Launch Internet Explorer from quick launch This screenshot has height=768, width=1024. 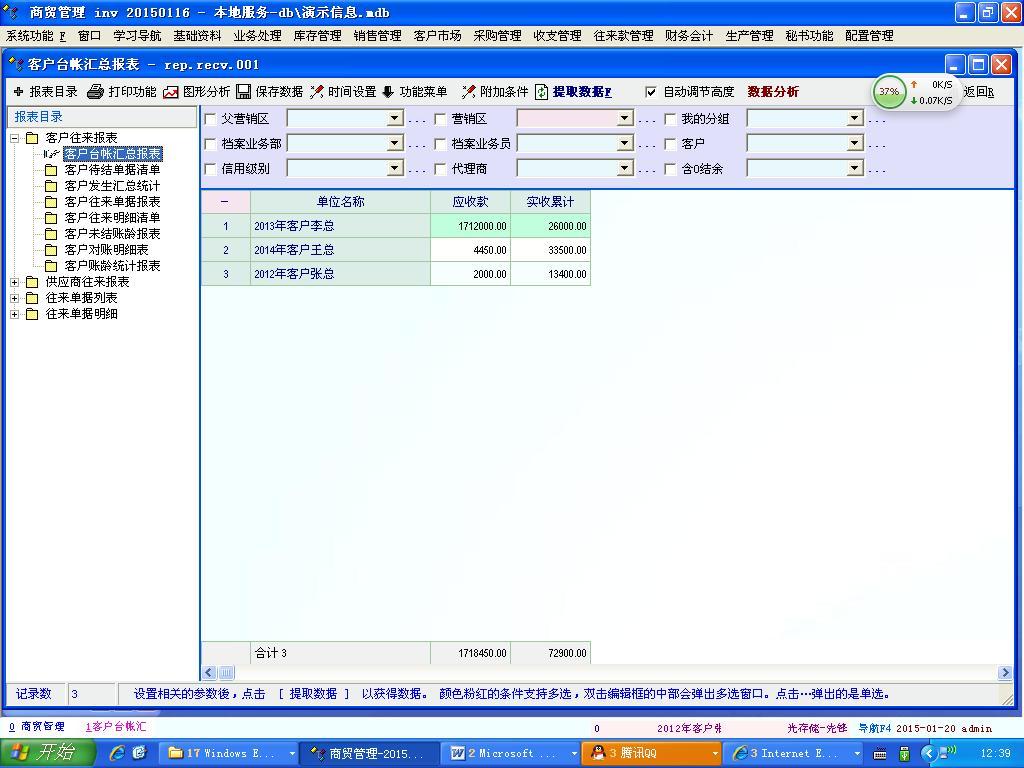(117, 753)
